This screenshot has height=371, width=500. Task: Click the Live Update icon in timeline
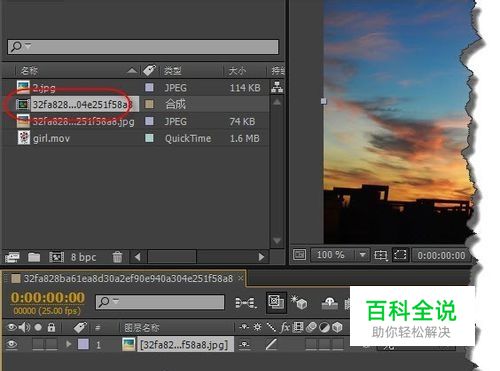tap(276, 303)
